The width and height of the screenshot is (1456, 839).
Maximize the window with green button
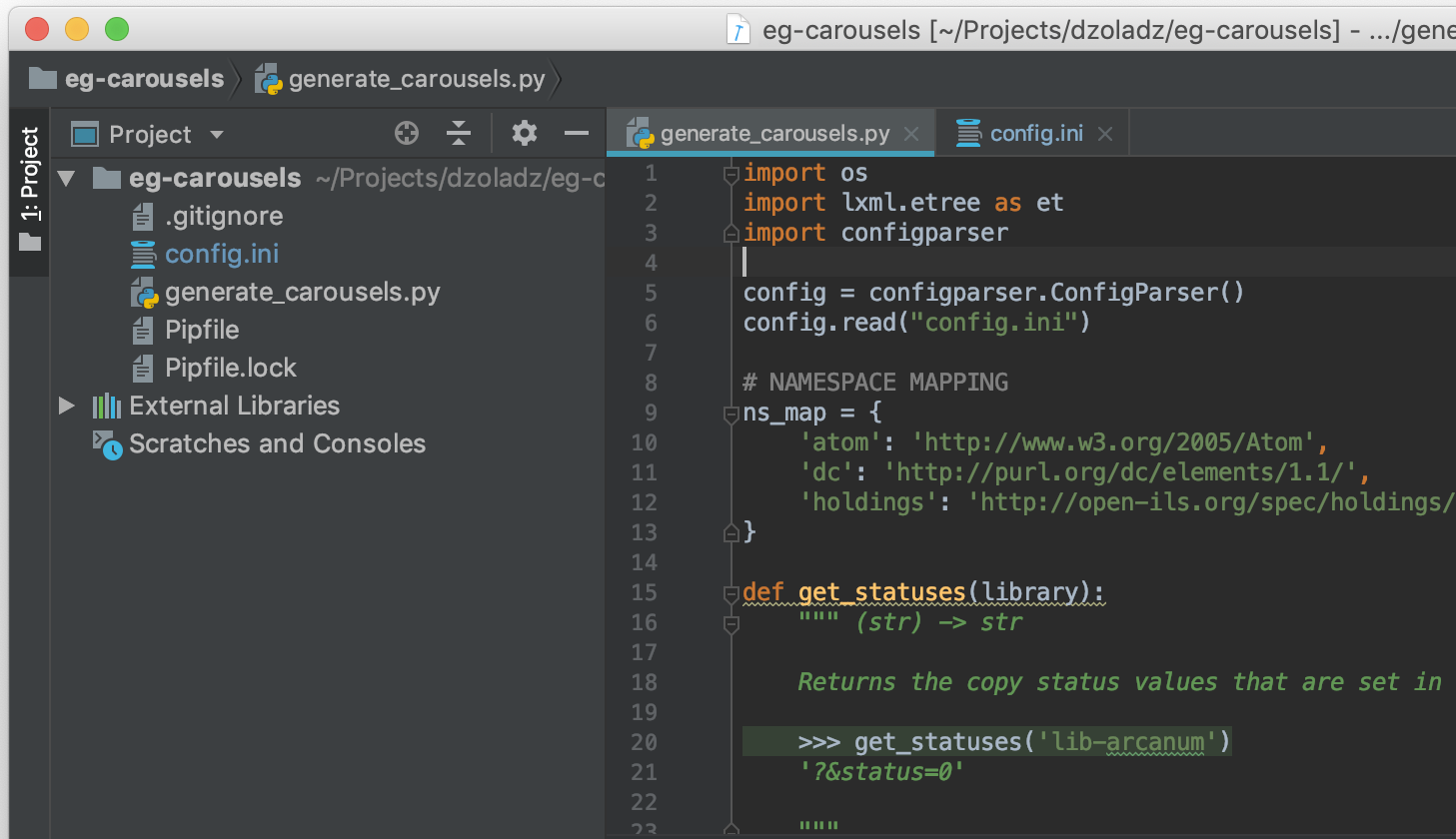coord(117,29)
